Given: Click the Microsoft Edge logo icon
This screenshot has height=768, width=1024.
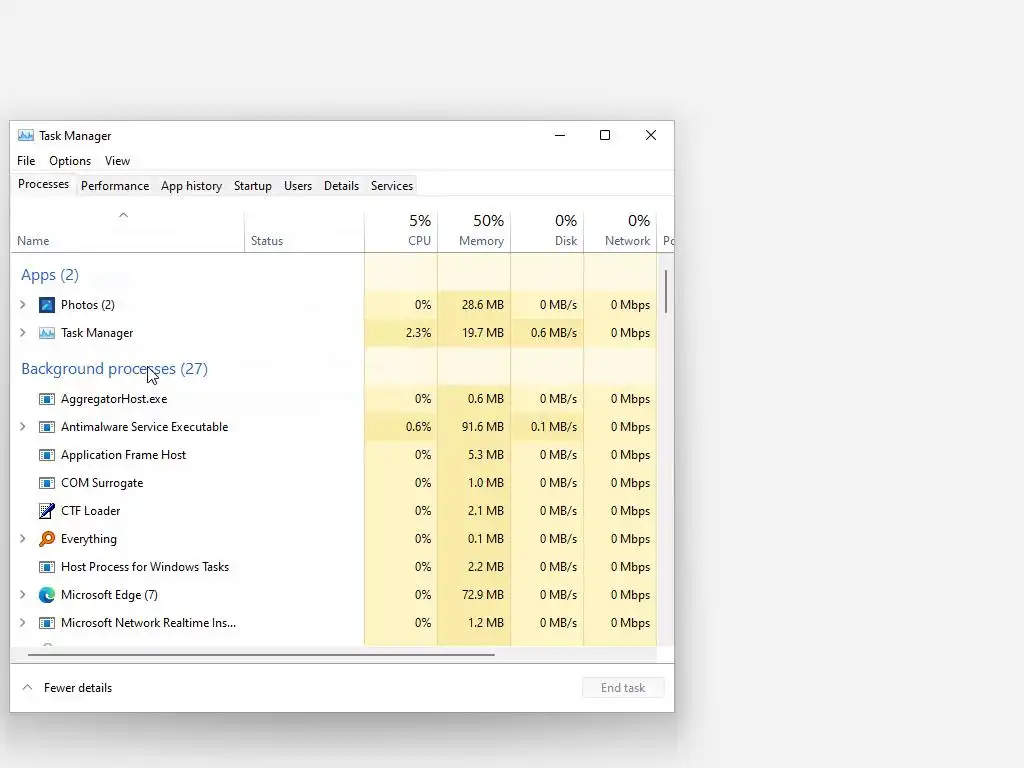Looking at the screenshot, I should pyautogui.click(x=46, y=595).
